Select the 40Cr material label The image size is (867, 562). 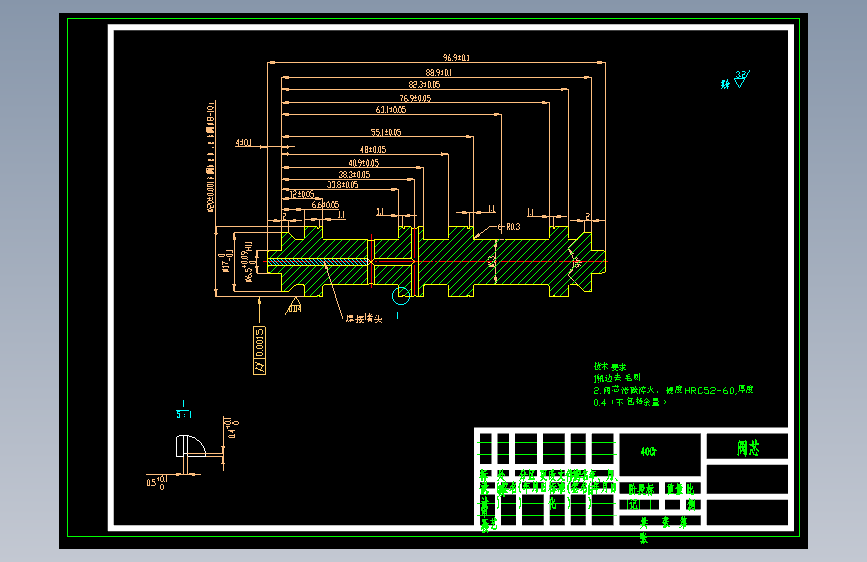click(x=649, y=452)
